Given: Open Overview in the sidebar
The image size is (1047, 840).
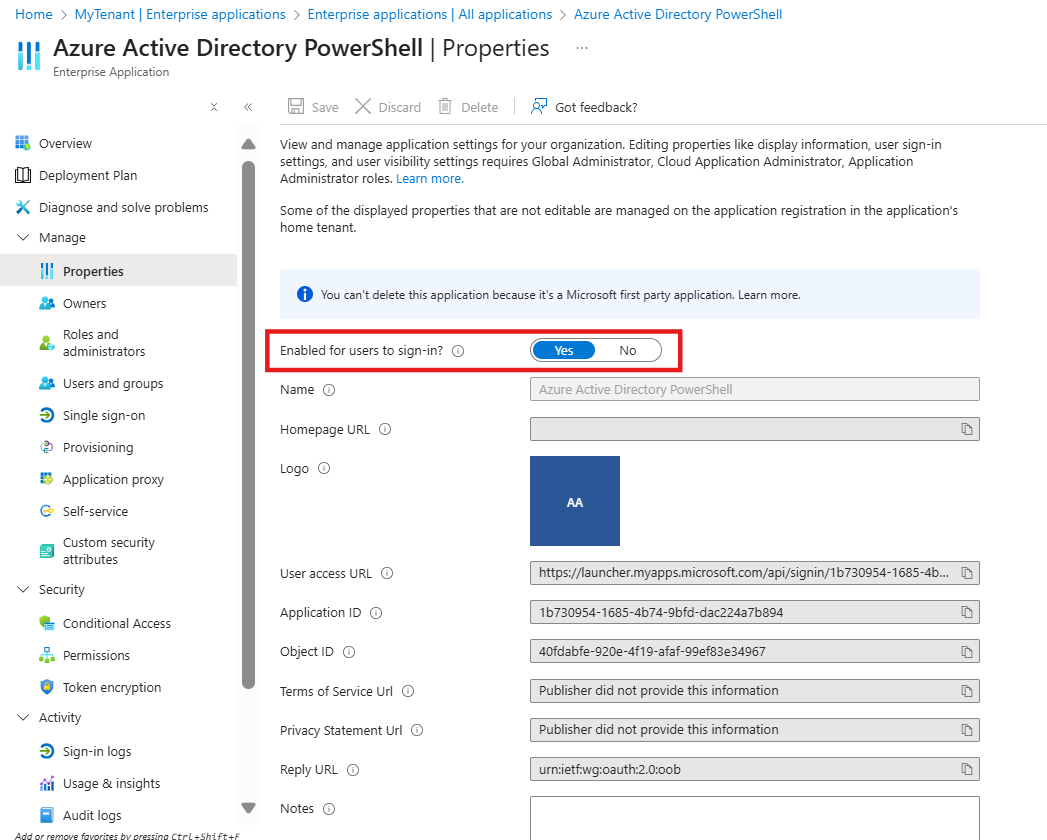Looking at the screenshot, I should point(65,144).
